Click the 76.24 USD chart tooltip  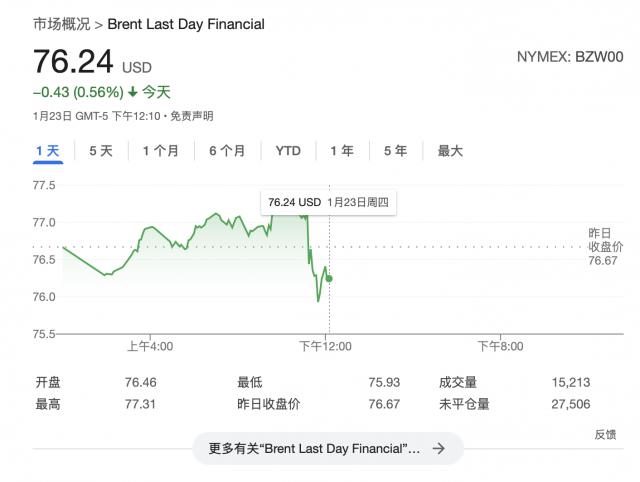point(328,202)
